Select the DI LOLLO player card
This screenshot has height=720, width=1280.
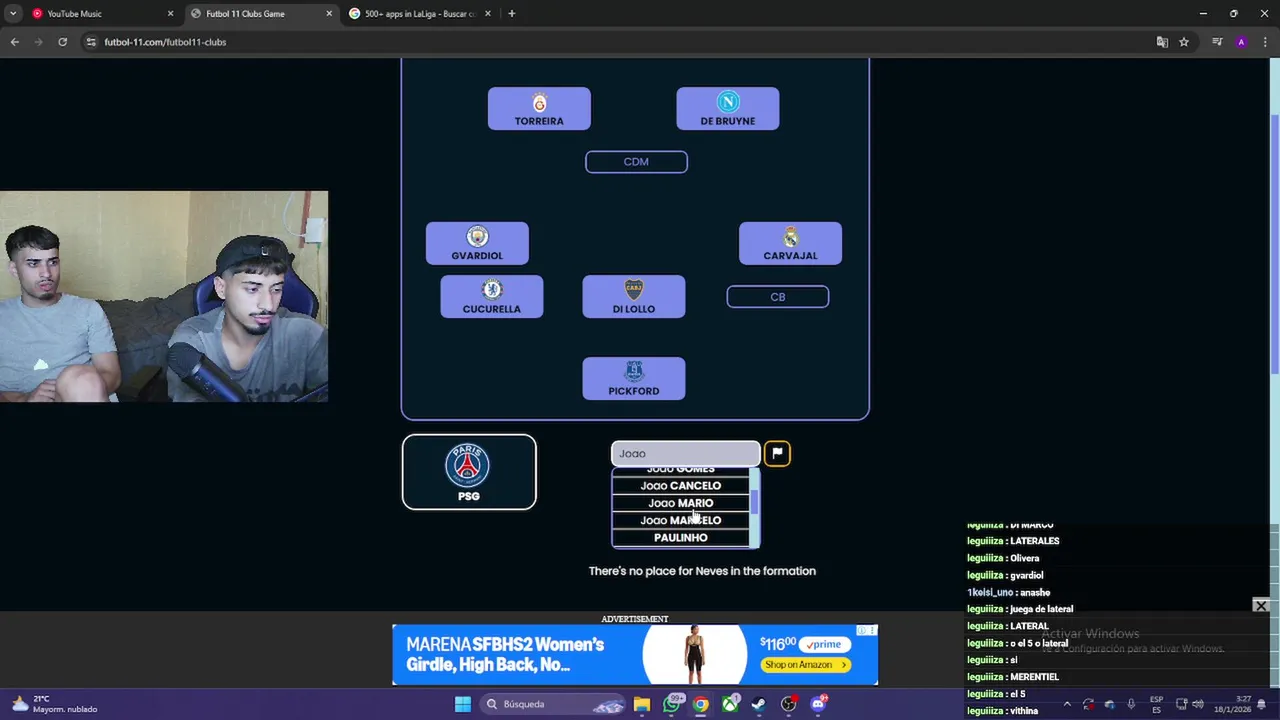(x=634, y=296)
